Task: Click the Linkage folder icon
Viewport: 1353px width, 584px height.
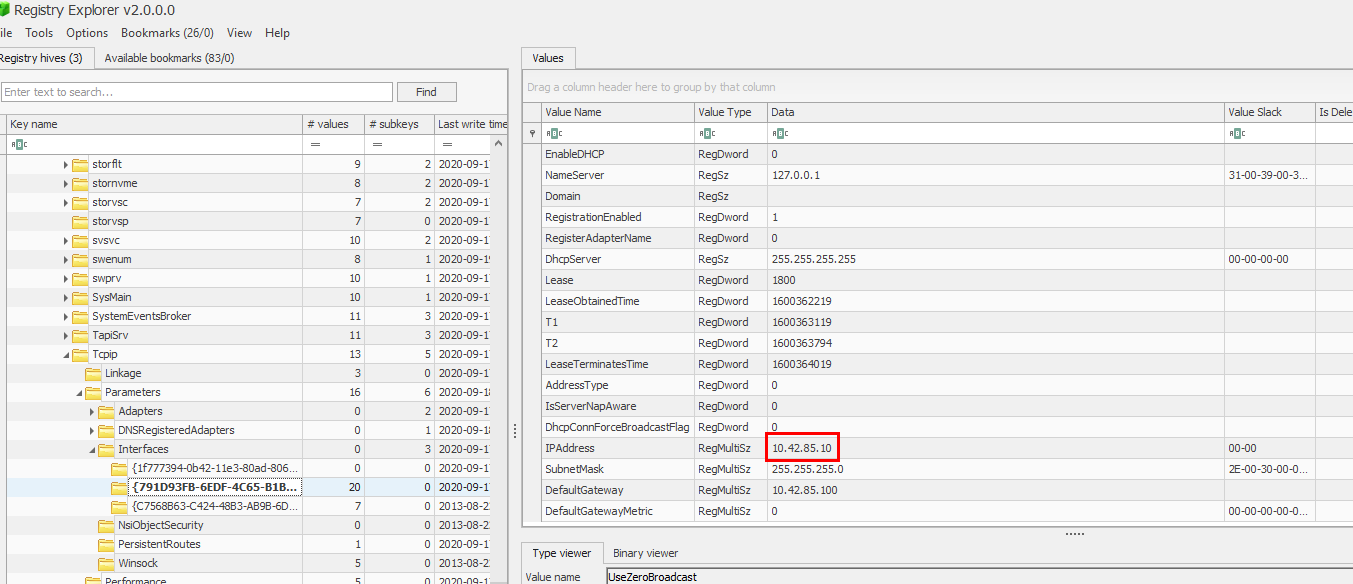Action: [93, 373]
